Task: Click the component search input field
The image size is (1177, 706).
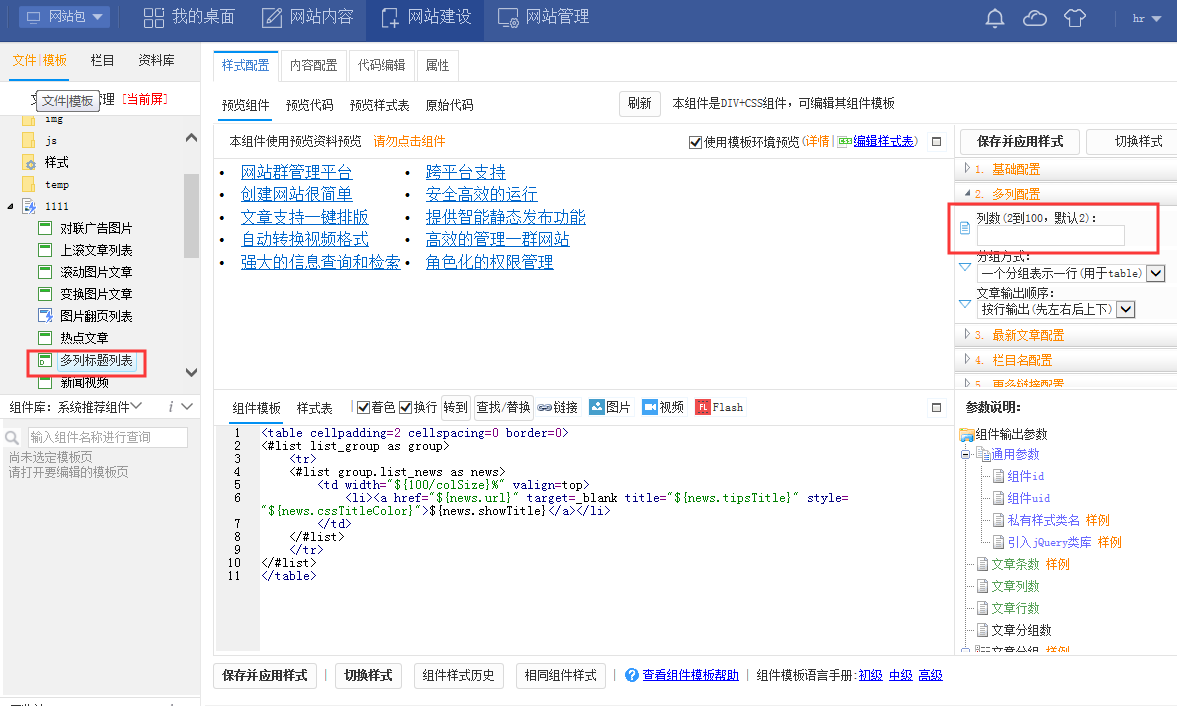Action: pyautogui.click(x=107, y=437)
